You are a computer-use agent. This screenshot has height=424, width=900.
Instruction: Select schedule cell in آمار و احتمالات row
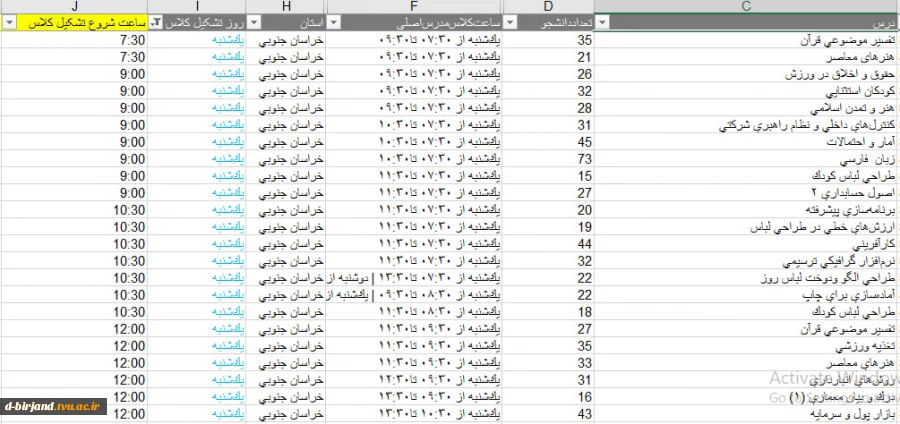tap(414, 142)
